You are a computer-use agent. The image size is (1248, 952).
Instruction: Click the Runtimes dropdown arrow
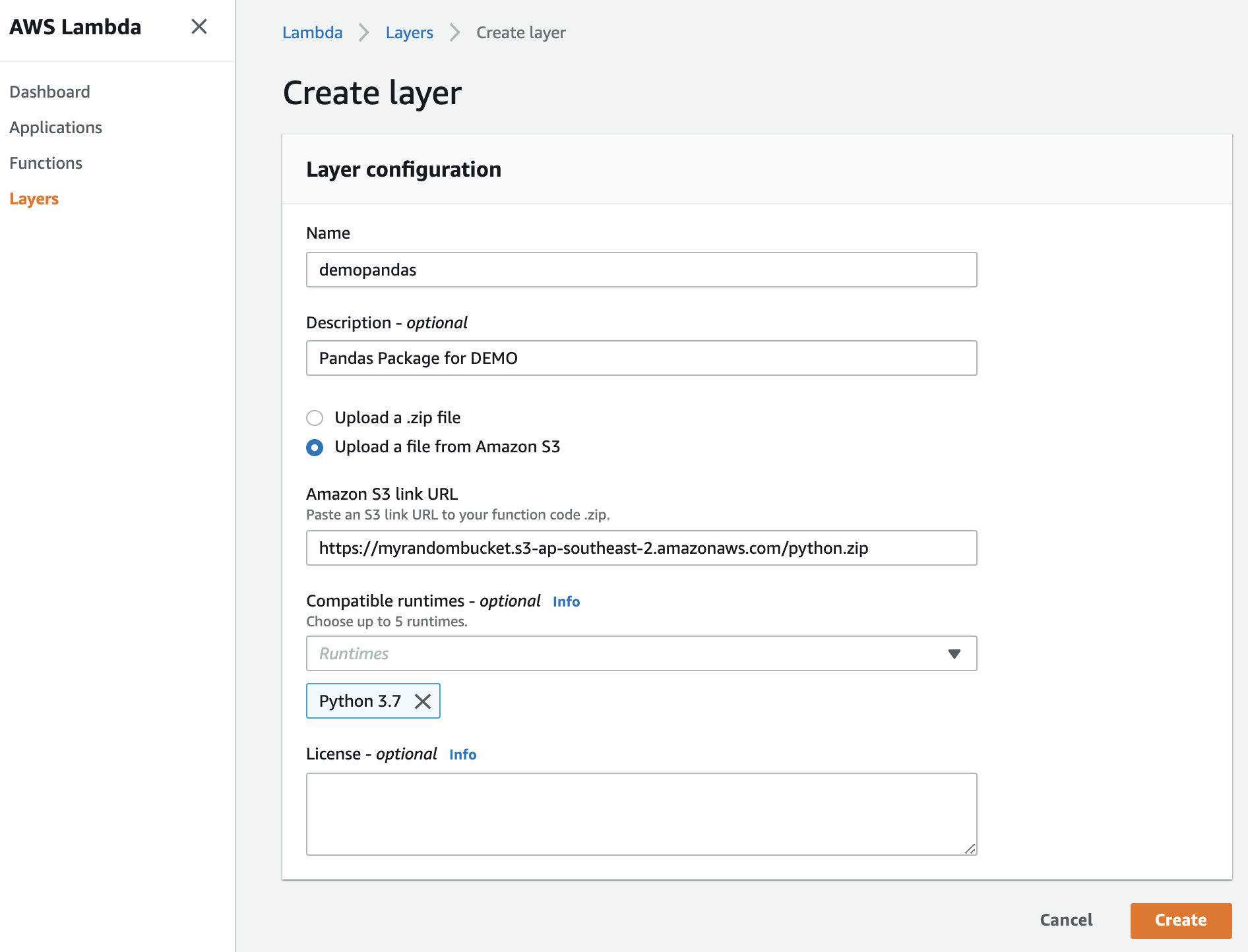pos(954,653)
